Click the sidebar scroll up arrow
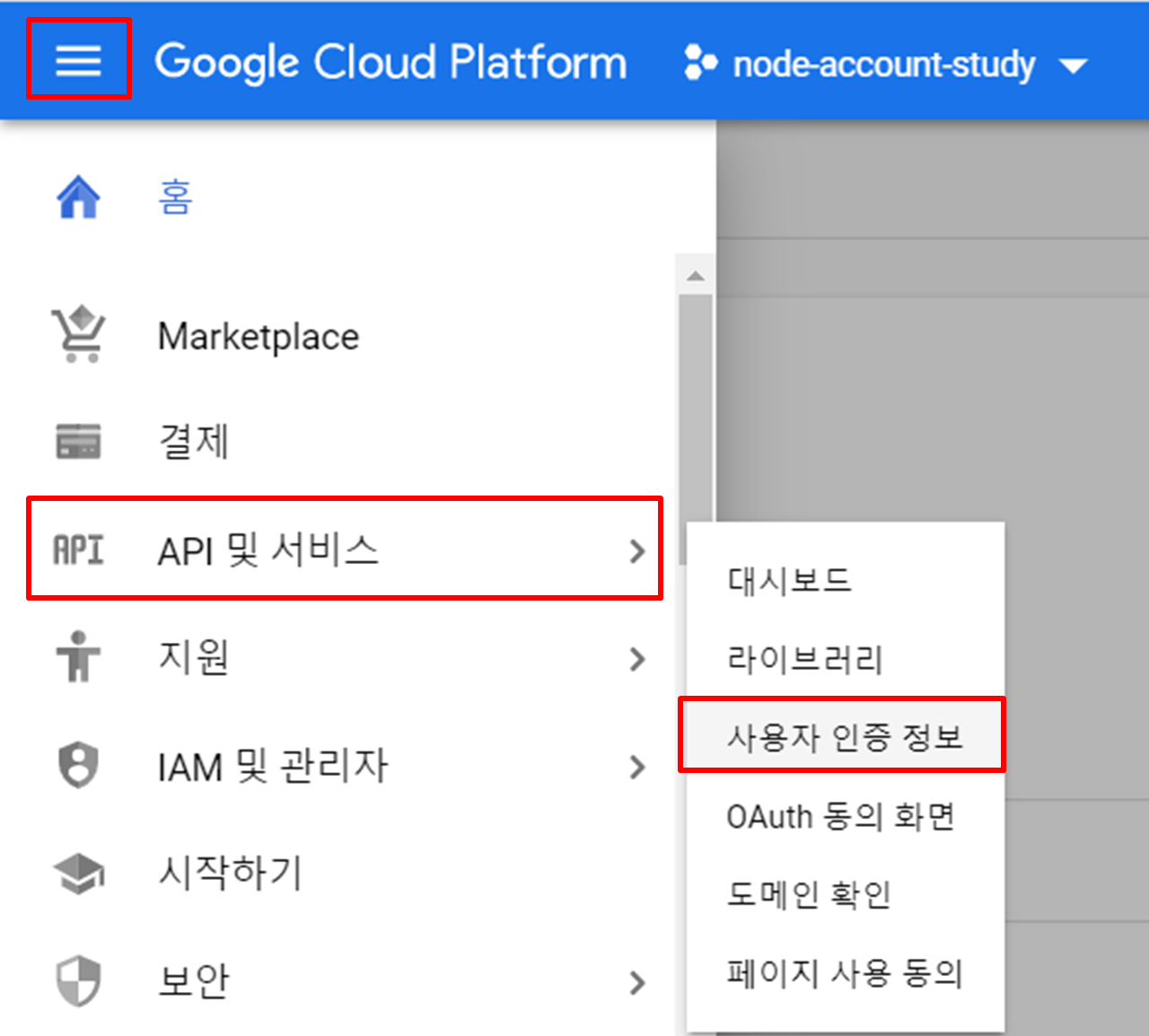This screenshot has height=1036, width=1149. (696, 276)
